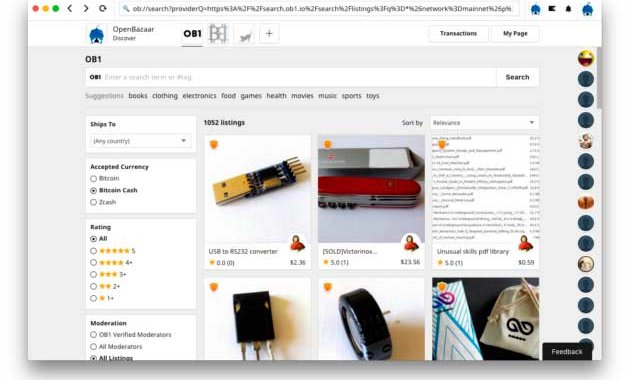Choose the books suggestion
Viewport: 628px width, 380px height.
click(138, 96)
